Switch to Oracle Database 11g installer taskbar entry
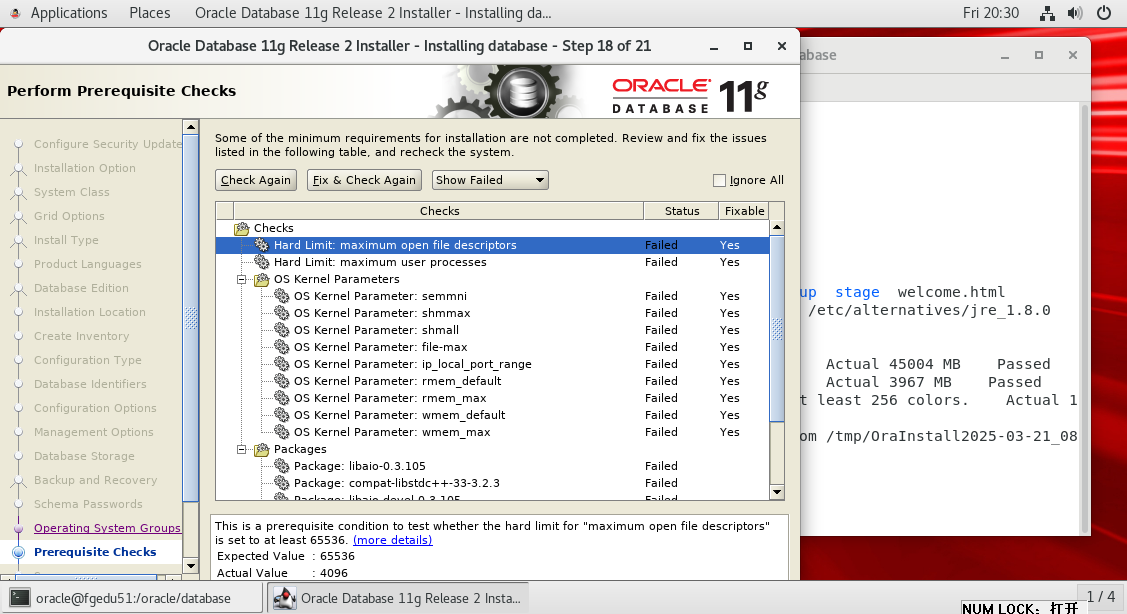Viewport: 1127px width, 614px height. point(399,598)
